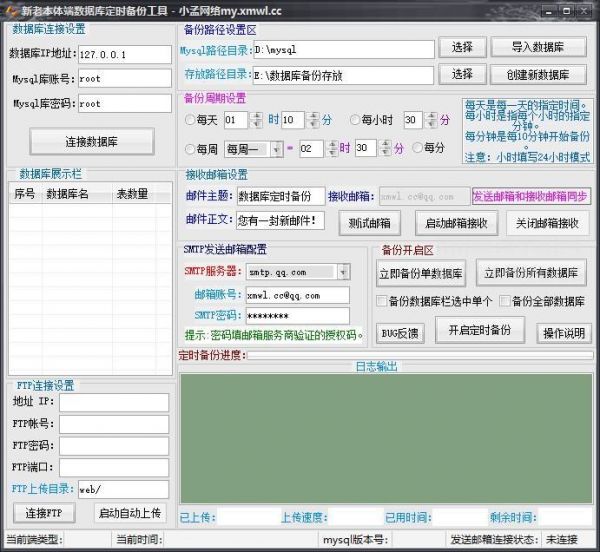The image size is (600, 552).
Task: Select the 每分 radio button
Action: point(417,147)
